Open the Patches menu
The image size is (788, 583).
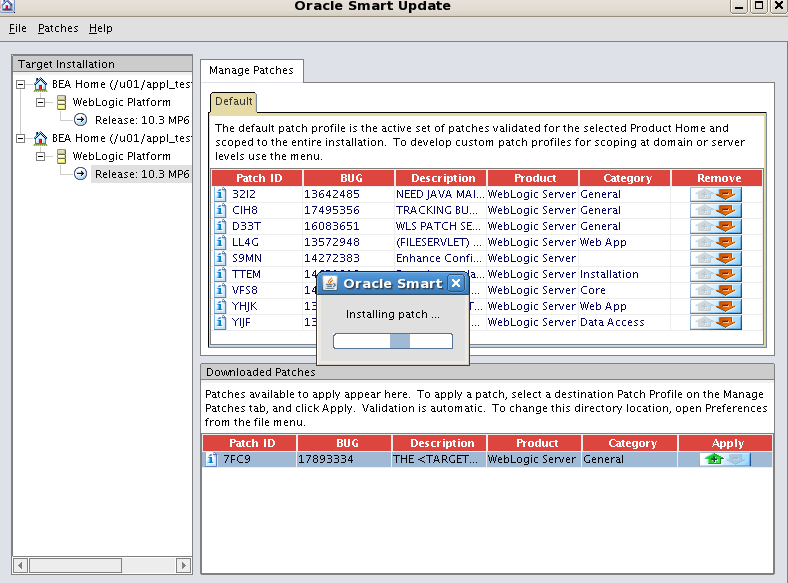pos(58,29)
